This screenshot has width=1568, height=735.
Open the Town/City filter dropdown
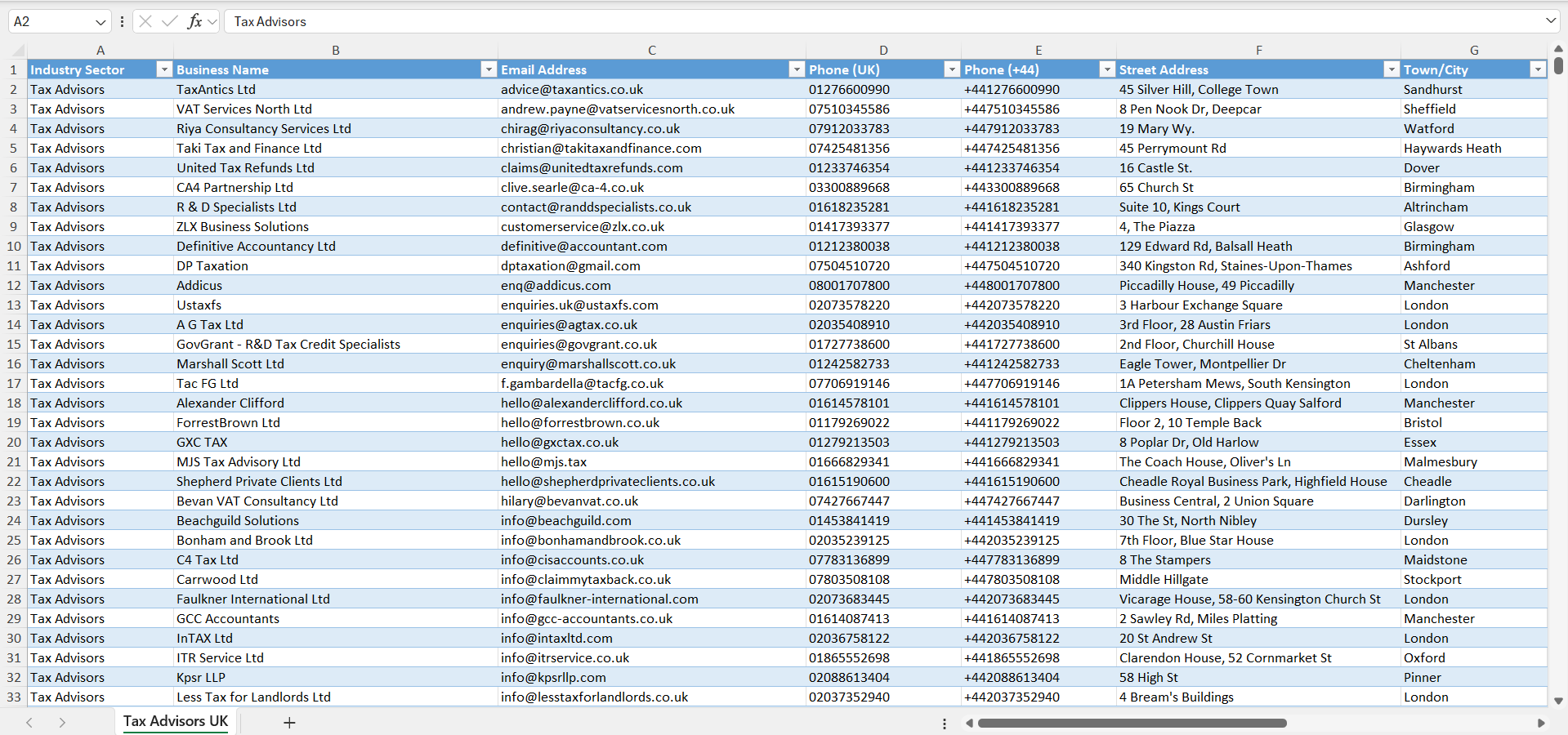pos(1538,70)
